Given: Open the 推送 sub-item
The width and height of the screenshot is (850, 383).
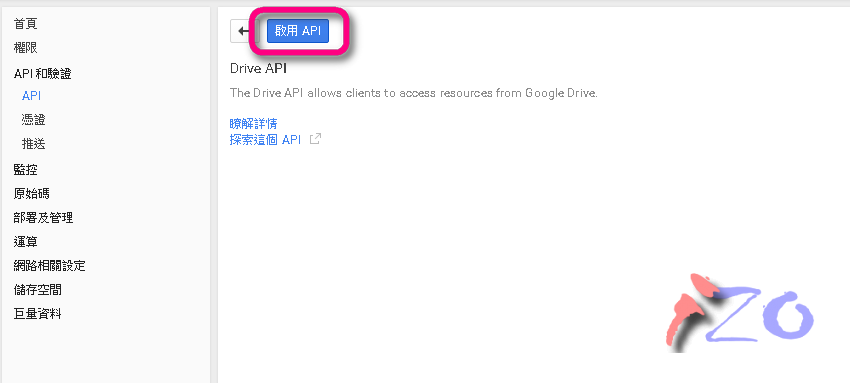Looking at the screenshot, I should pyautogui.click(x=34, y=144).
